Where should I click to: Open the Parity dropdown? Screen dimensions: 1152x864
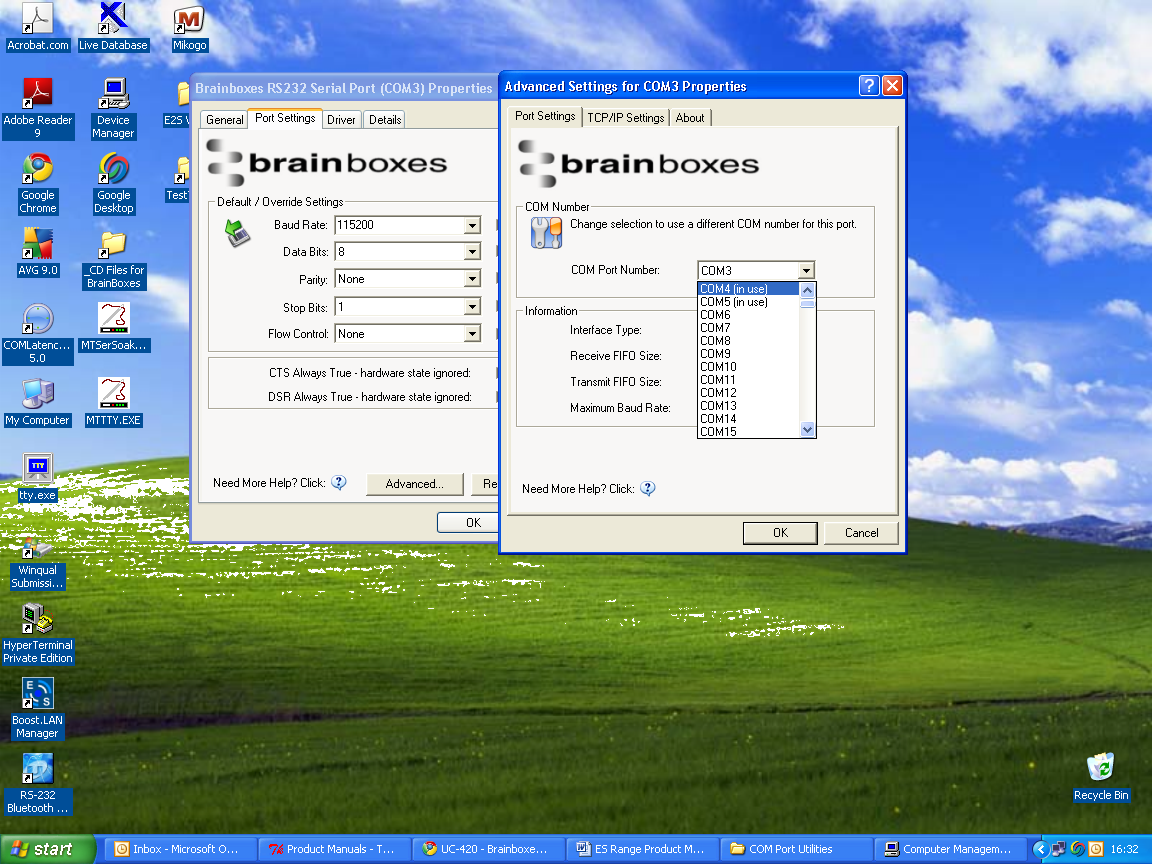coord(470,278)
